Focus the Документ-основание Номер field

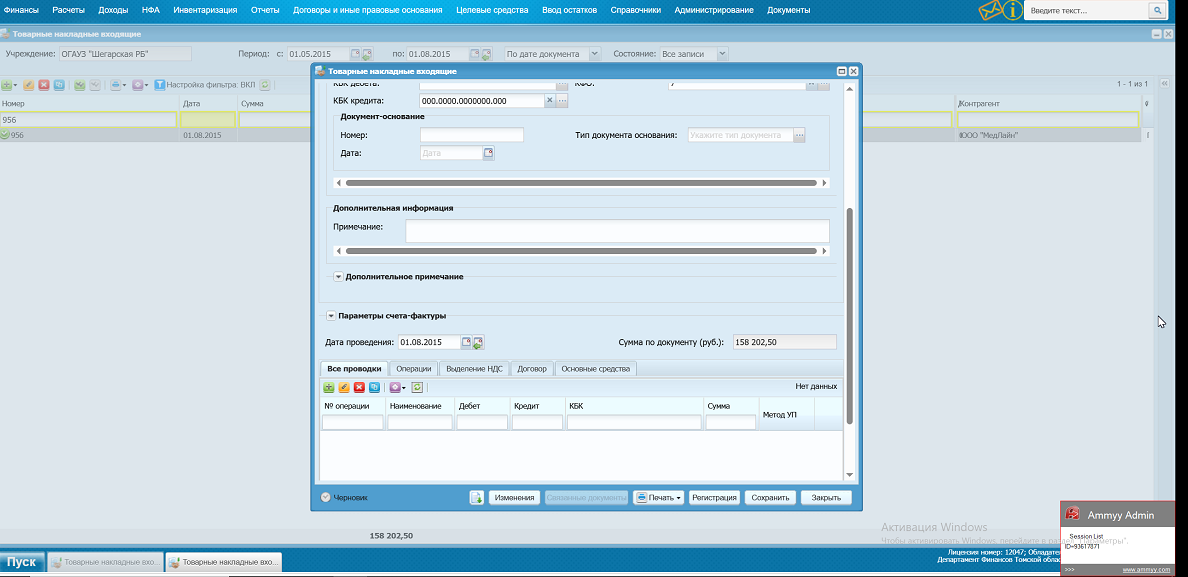[x=472, y=135]
